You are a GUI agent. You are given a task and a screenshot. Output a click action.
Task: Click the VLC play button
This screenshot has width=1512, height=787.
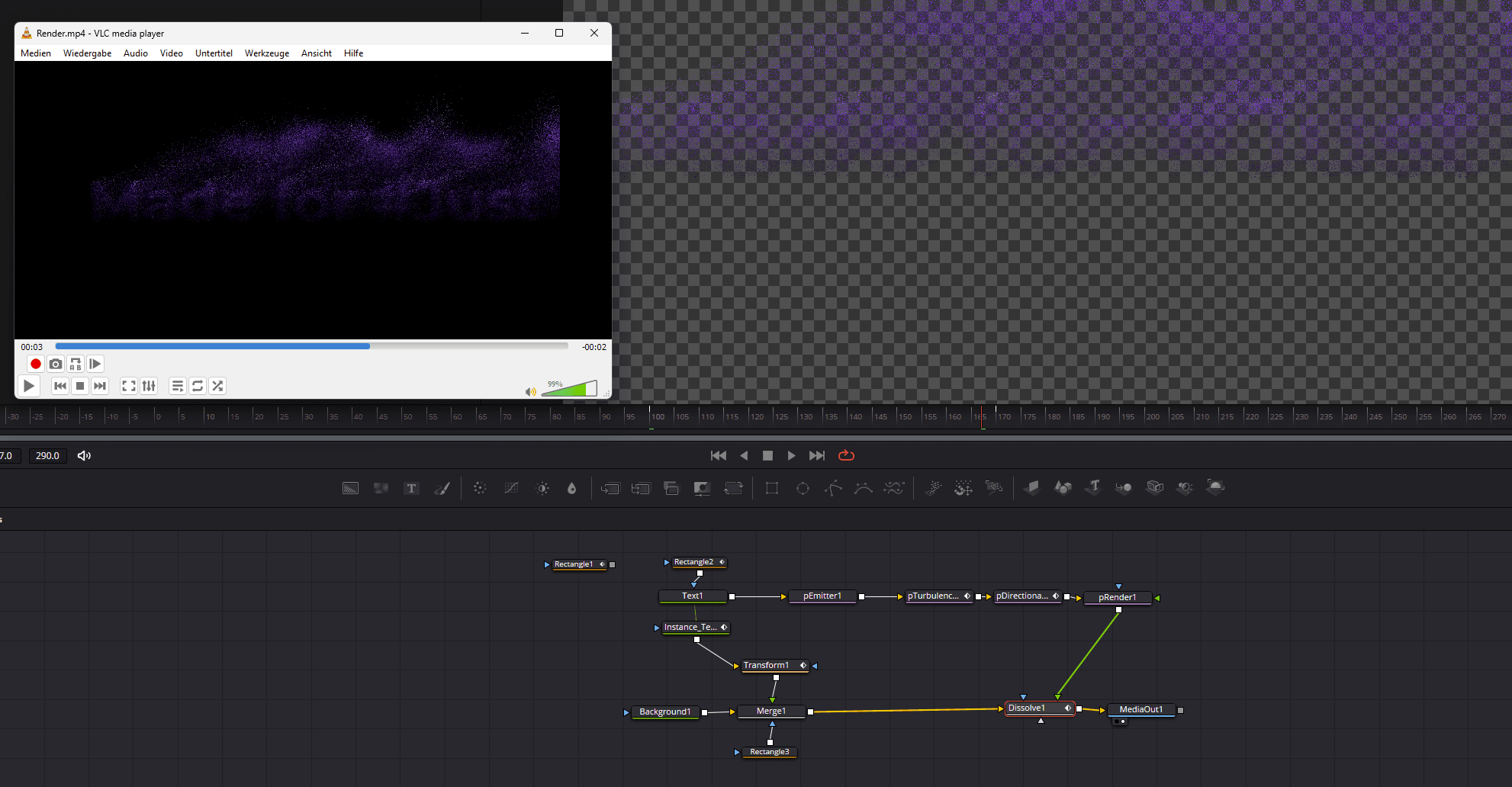click(29, 386)
